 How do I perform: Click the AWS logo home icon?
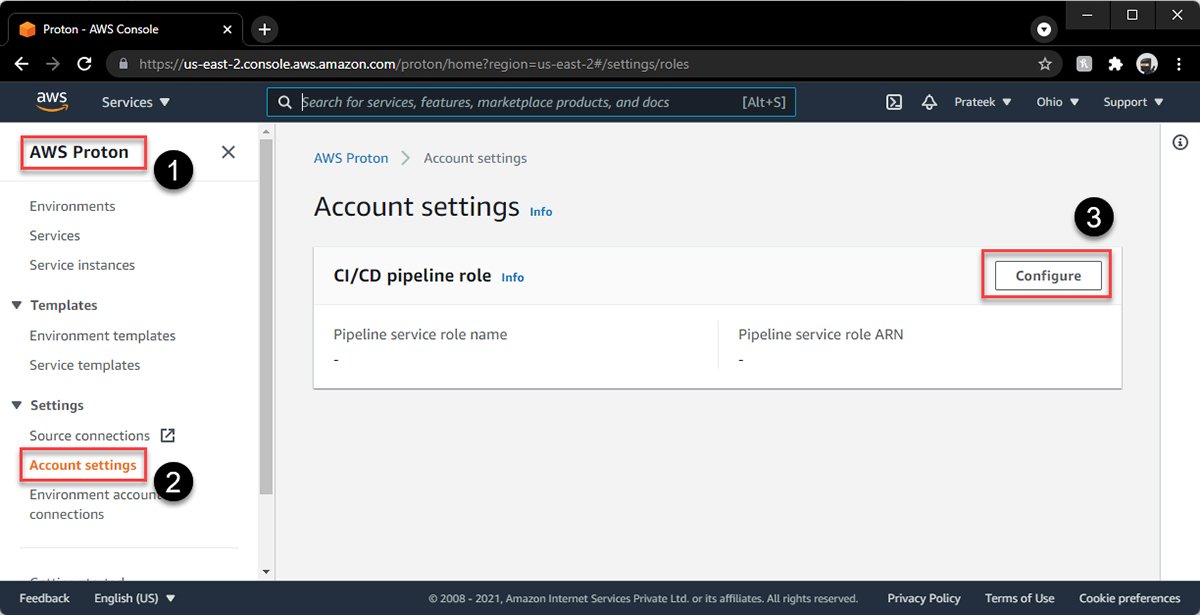click(52, 101)
